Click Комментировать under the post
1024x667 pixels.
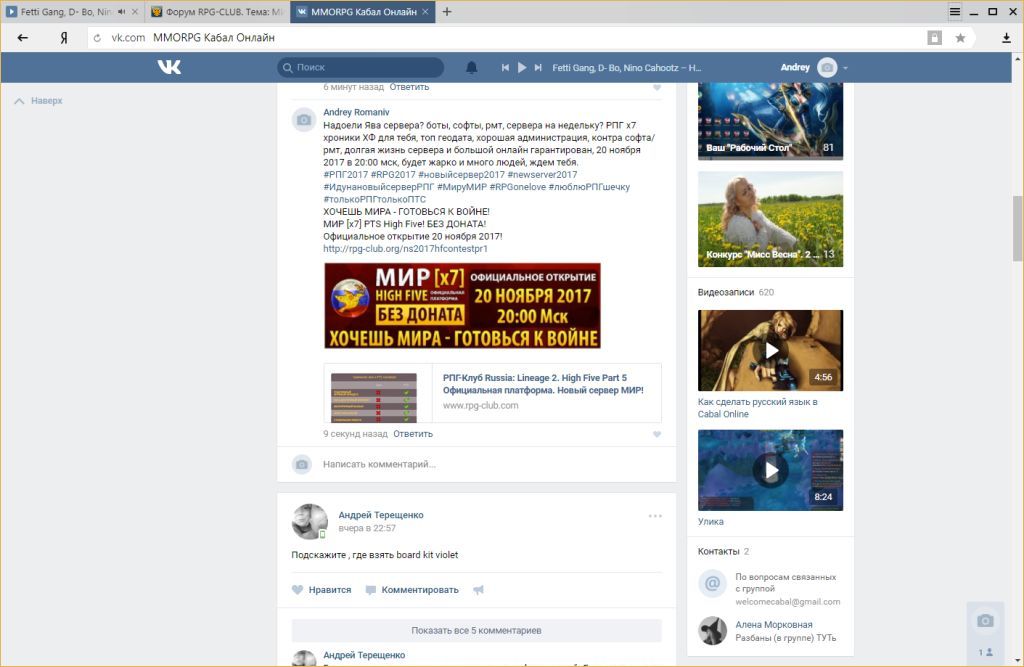coord(412,590)
